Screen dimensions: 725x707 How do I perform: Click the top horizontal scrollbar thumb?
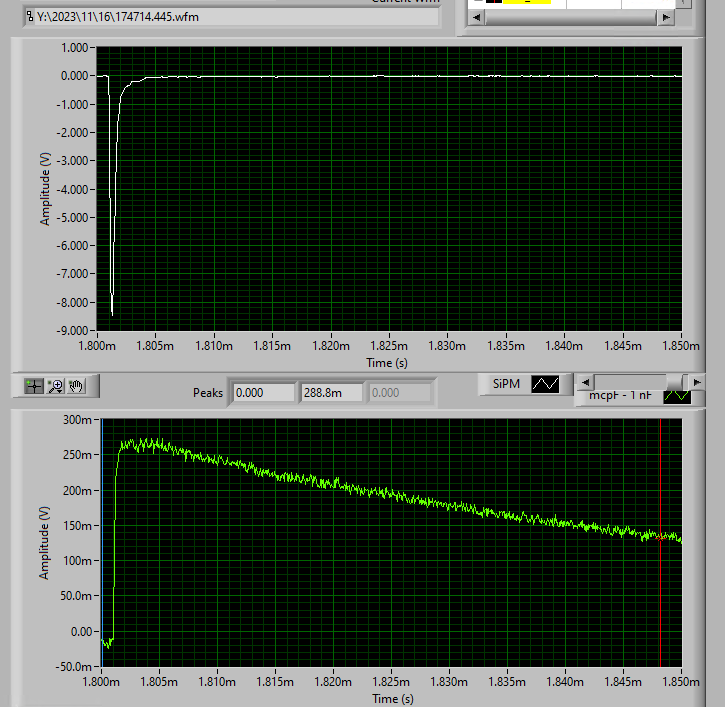click(x=571, y=18)
